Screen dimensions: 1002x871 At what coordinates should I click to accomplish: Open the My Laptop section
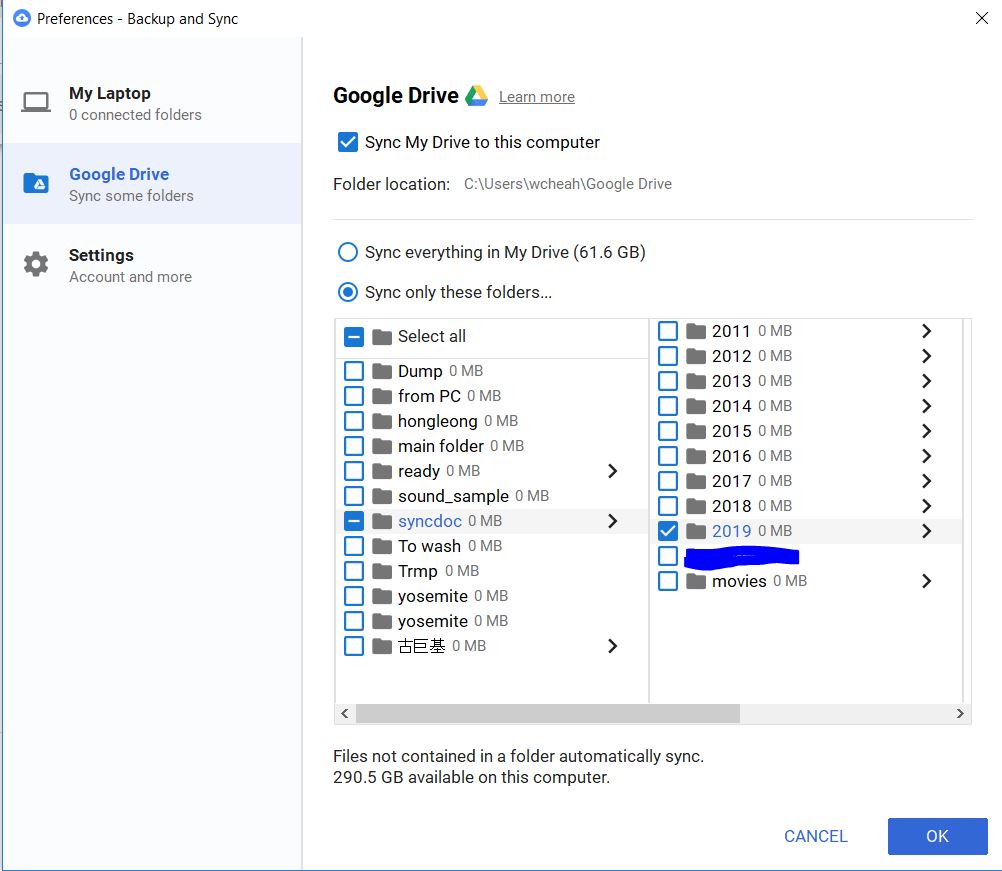(x=152, y=103)
